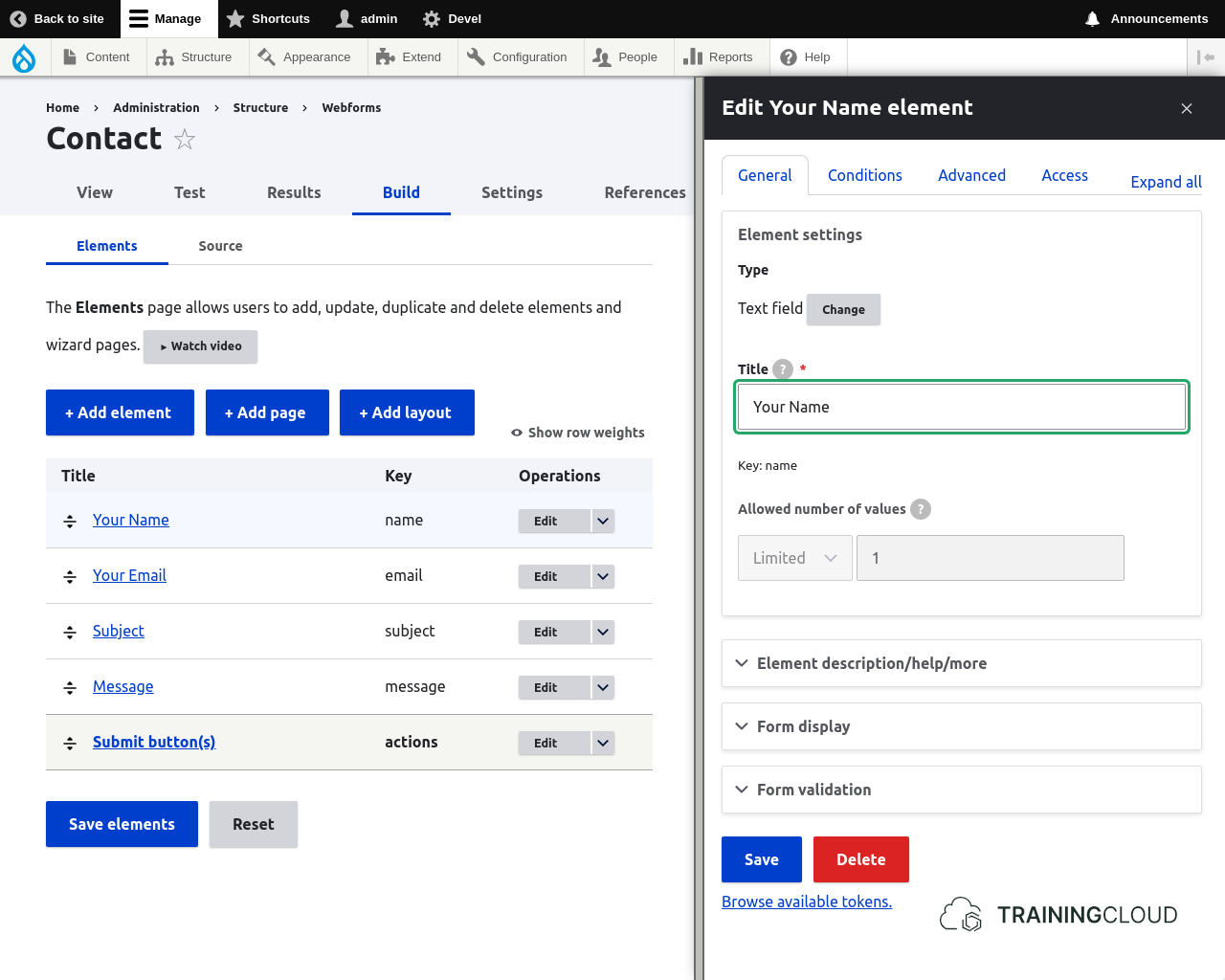Click drag handle for Subject row
1225x980 pixels.
[x=70, y=632]
